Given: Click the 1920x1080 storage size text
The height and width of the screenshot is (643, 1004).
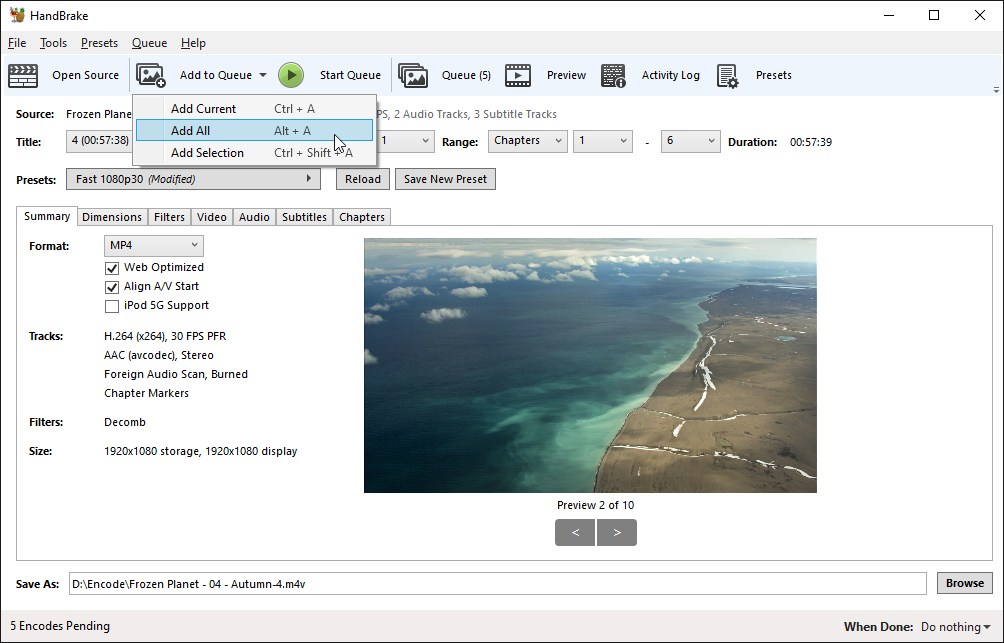Looking at the screenshot, I should (x=200, y=452).
